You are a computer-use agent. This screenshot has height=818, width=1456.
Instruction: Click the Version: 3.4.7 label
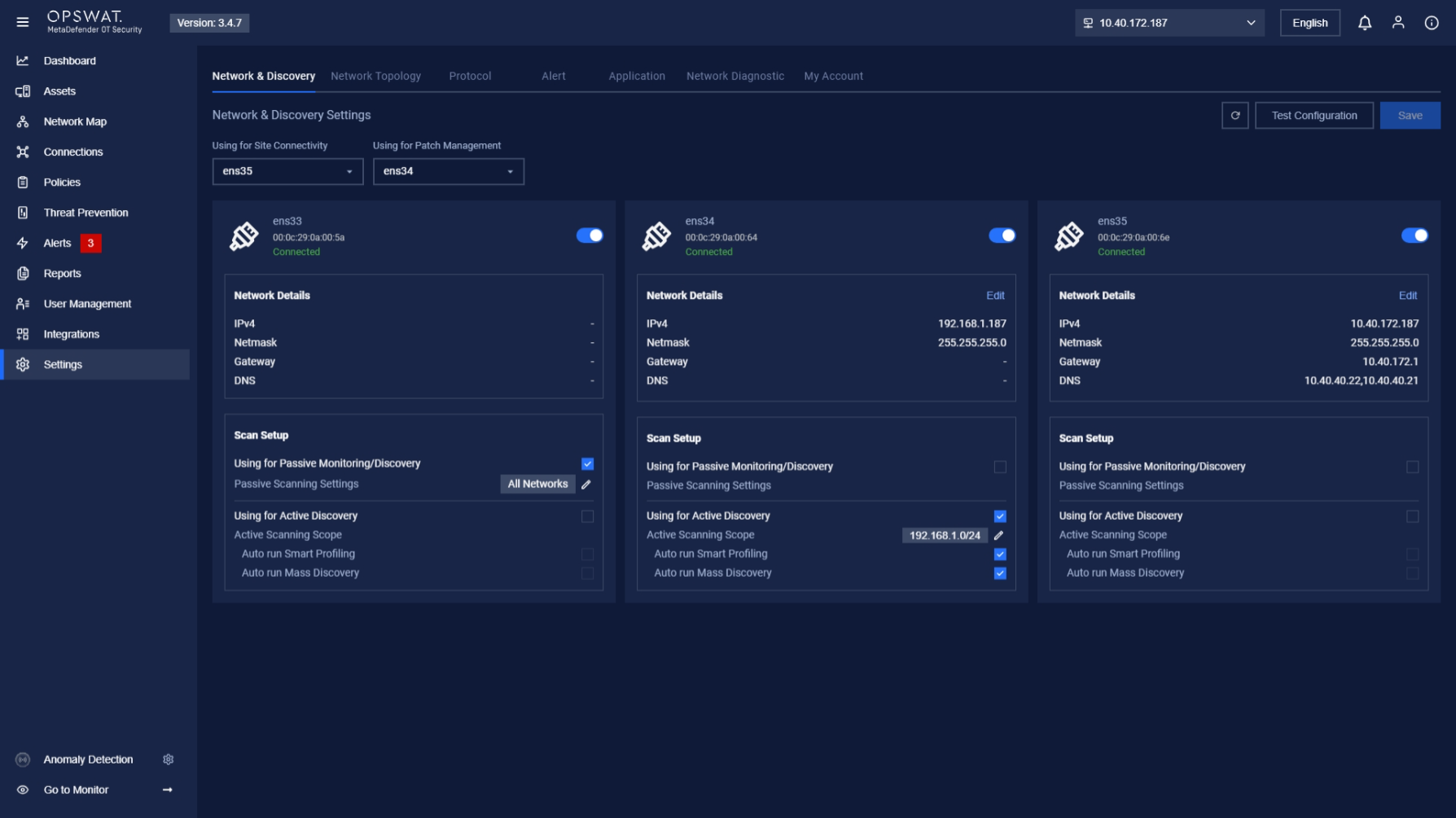pyautogui.click(x=209, y=23)
